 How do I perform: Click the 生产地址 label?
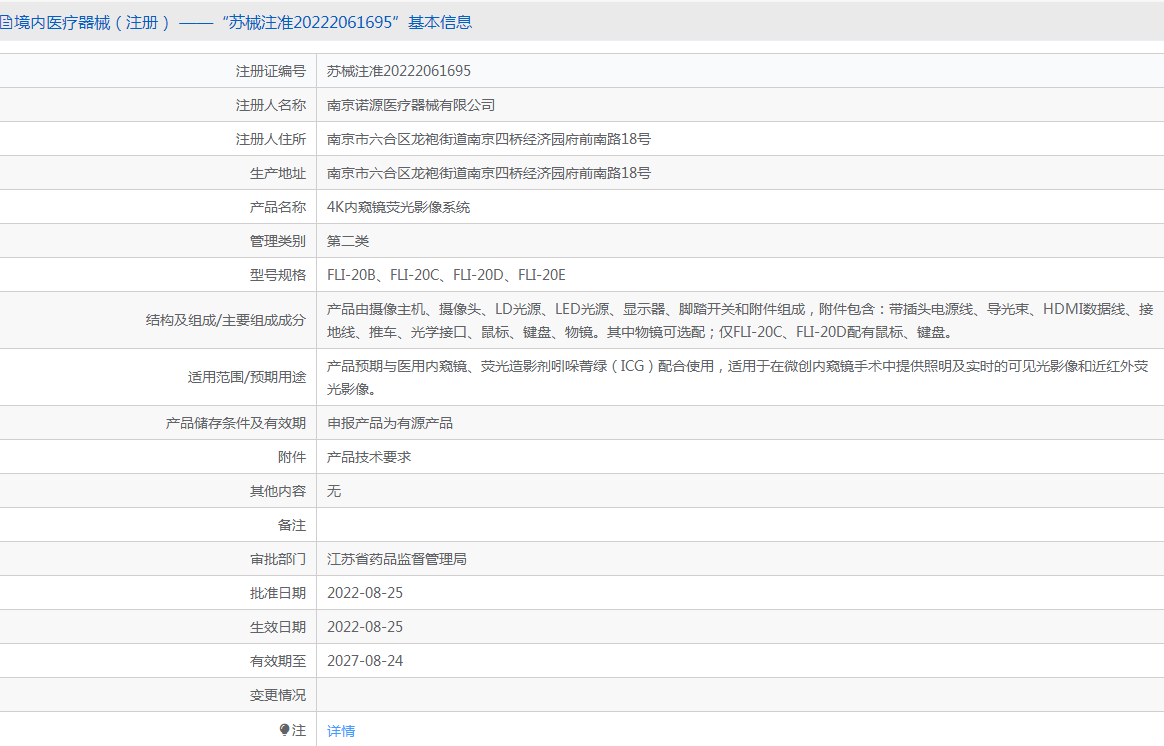tap(278, 174)
